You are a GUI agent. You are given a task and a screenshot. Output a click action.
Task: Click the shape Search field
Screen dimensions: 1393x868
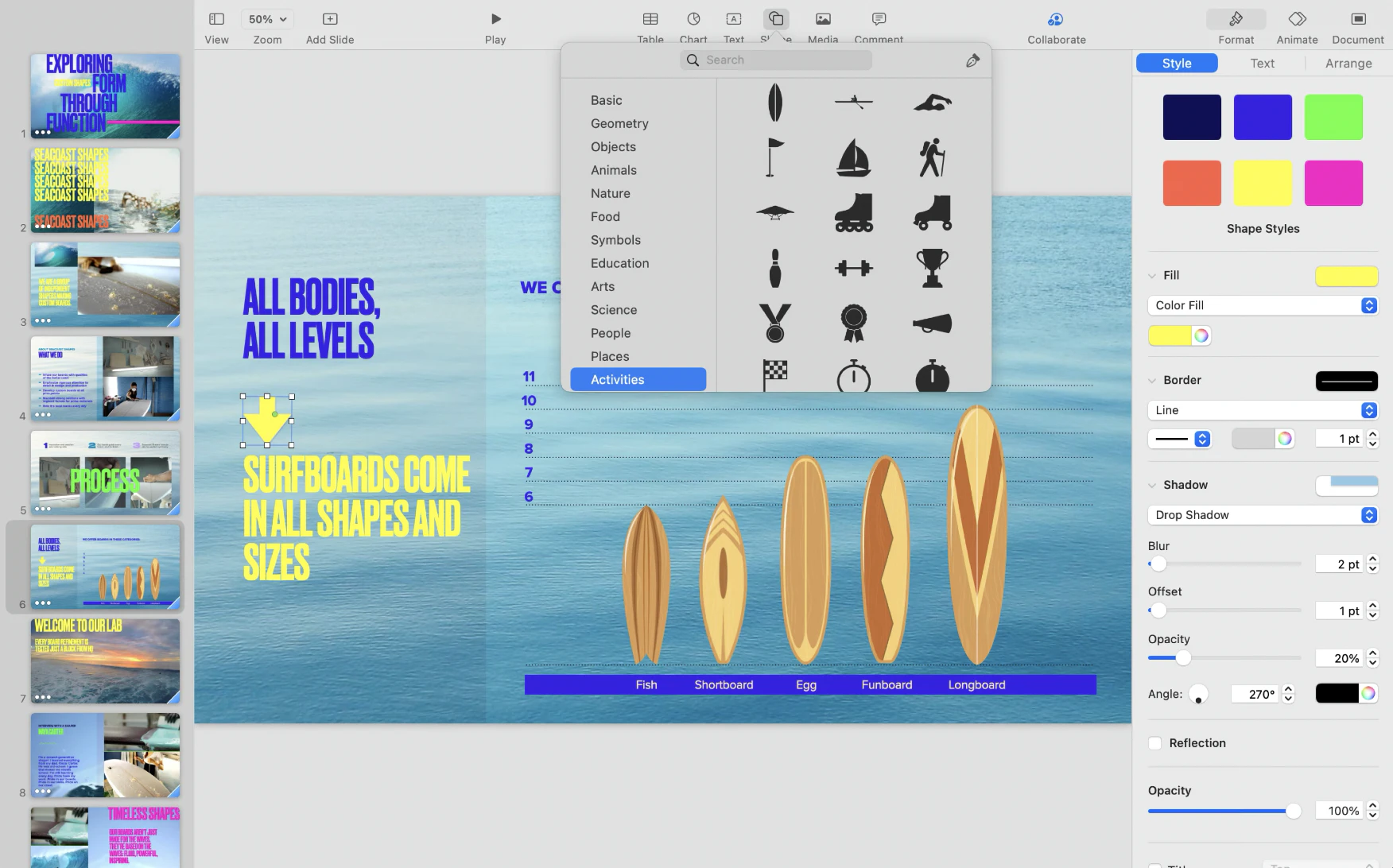pyautogui.click(x=776, y=60)
